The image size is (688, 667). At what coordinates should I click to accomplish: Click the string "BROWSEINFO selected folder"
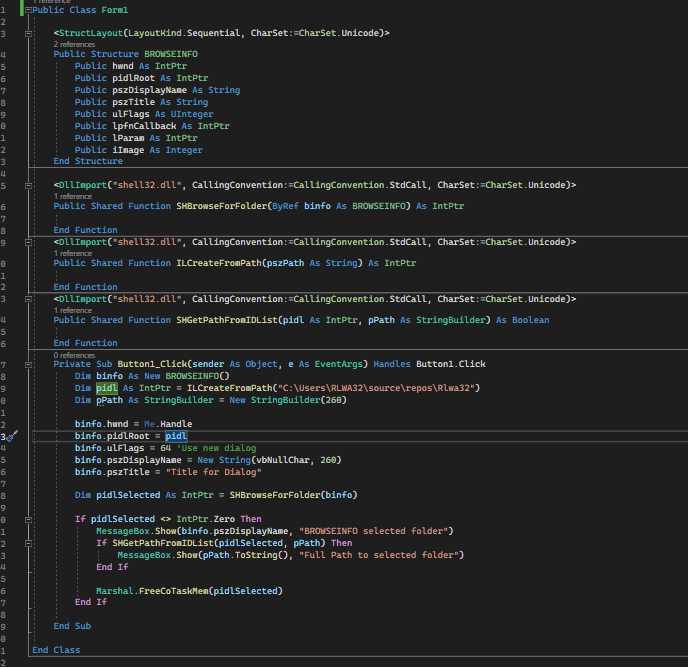[x=373, y=531]
